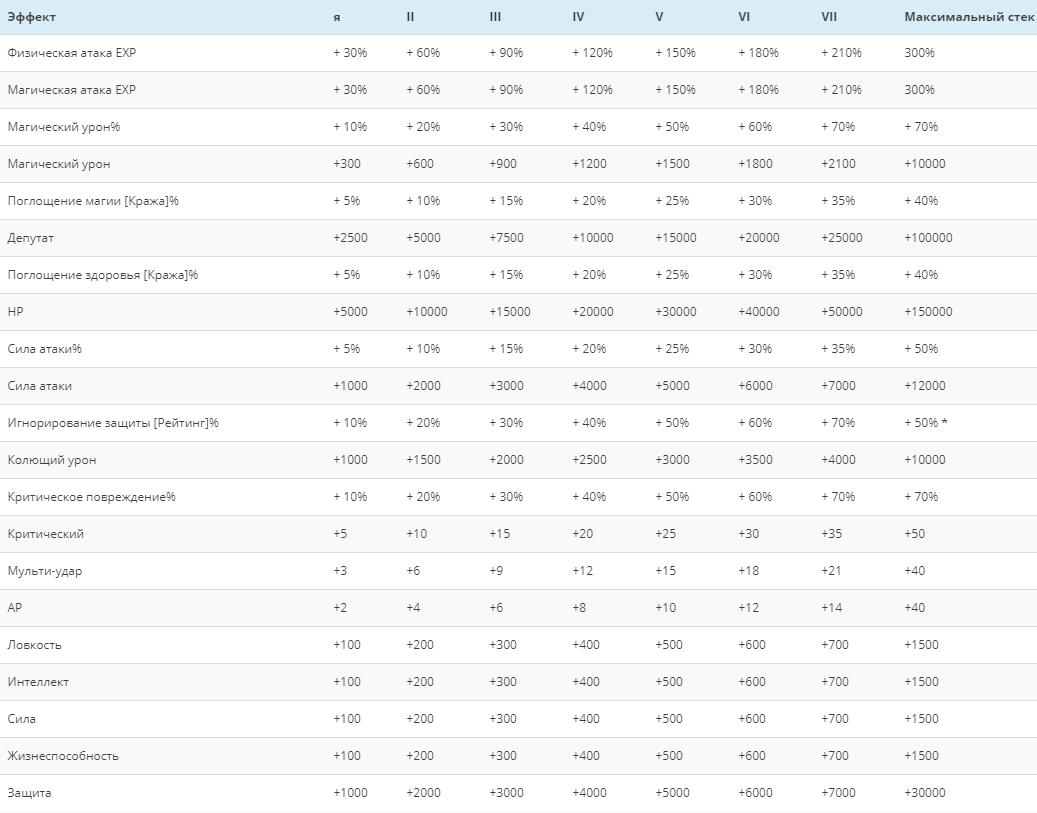Click the + 50% * value for Игнорирование защиты
1037x813 pixels.
925,423
